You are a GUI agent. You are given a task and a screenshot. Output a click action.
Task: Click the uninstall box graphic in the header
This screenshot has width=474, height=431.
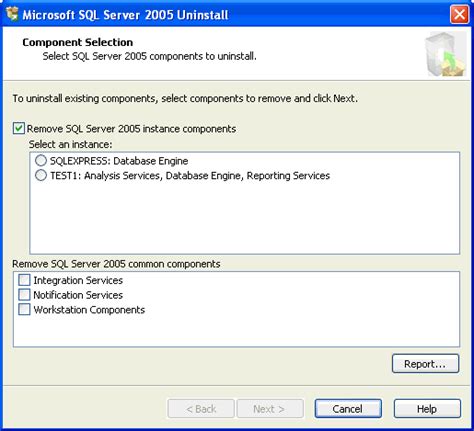click(x=446, y=54)
